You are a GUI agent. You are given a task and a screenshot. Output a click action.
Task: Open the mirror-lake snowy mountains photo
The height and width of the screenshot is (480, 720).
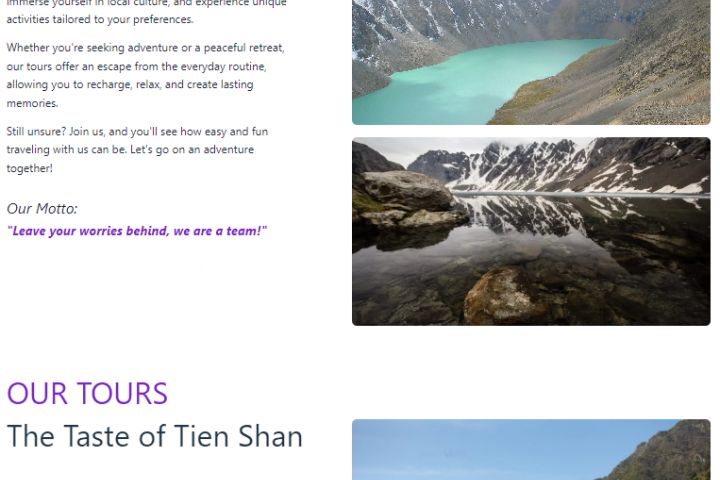click(531, 232)
